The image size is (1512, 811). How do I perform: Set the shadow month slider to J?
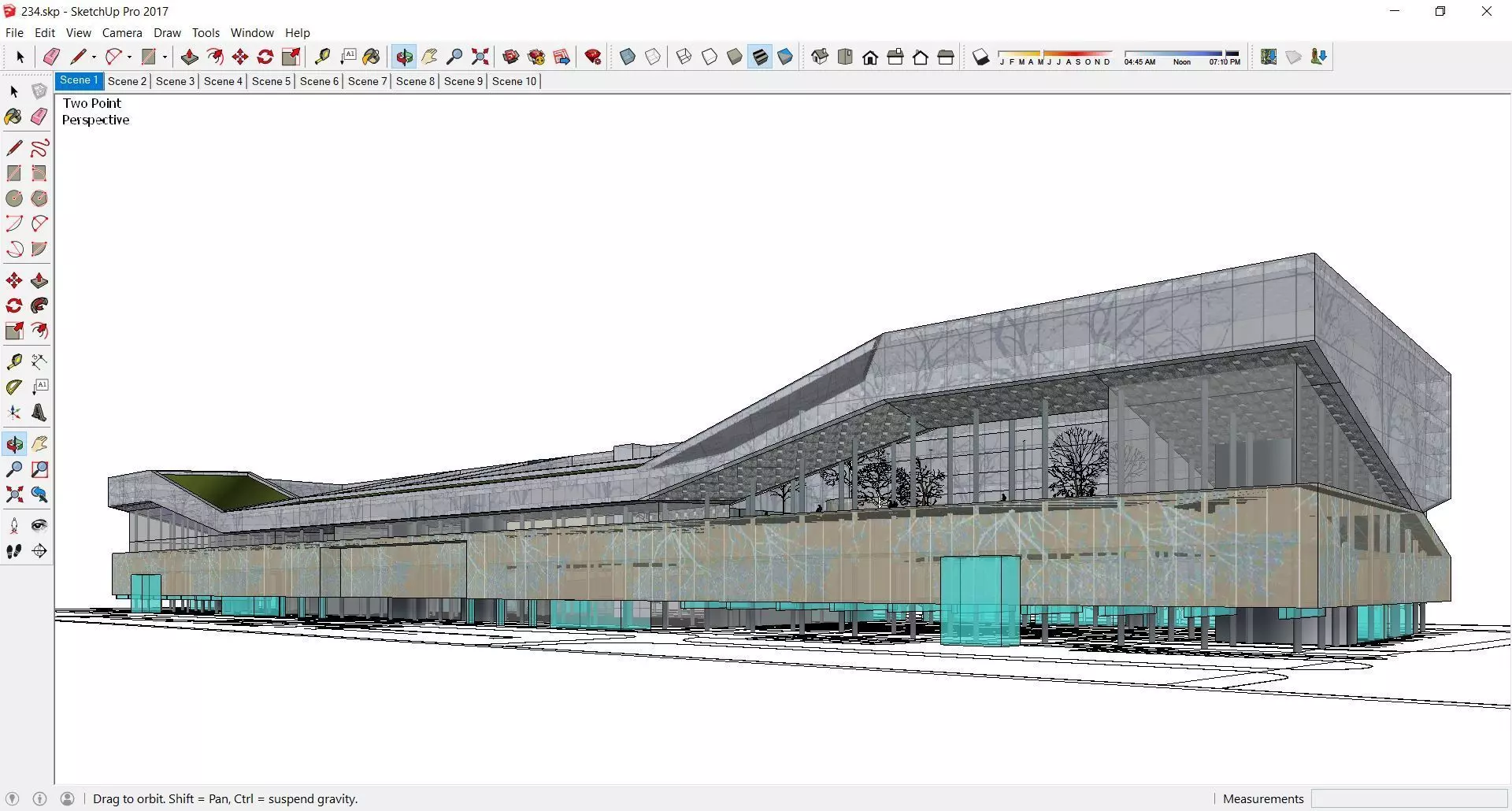[1002, 61]
